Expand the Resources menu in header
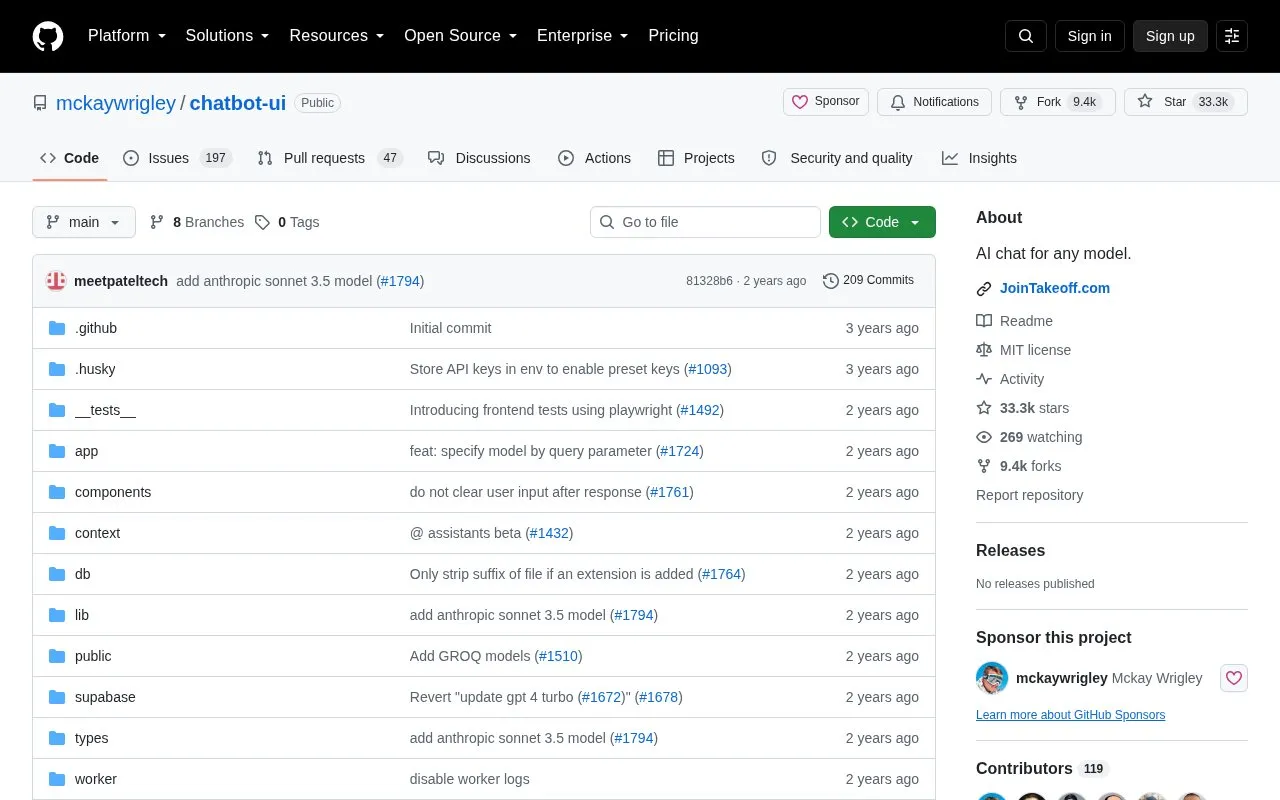This screenshot has width=1280, height=800. pyautogui.click(x=337, y=36)
